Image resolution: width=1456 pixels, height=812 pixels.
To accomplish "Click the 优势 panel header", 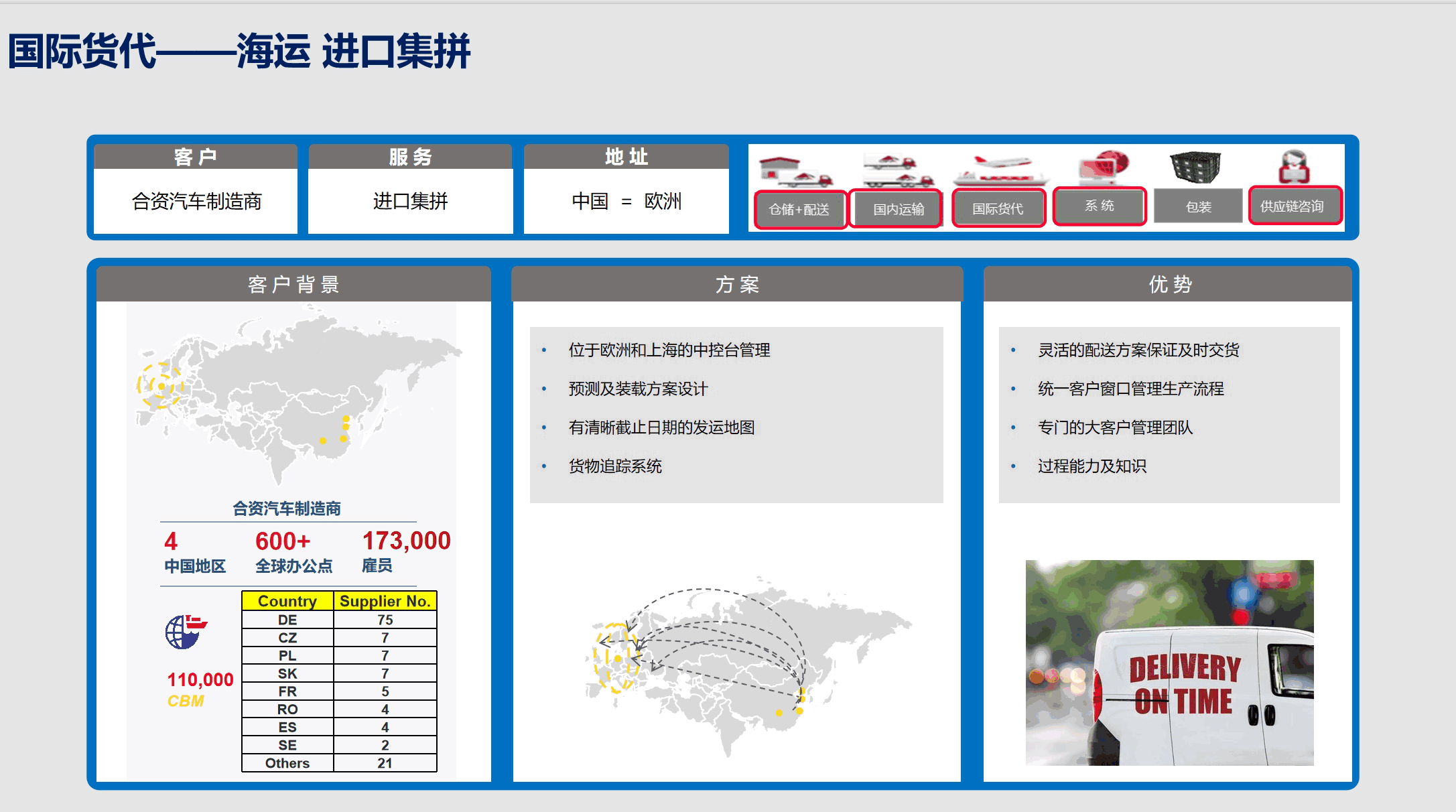I will tap(1169, 285).
